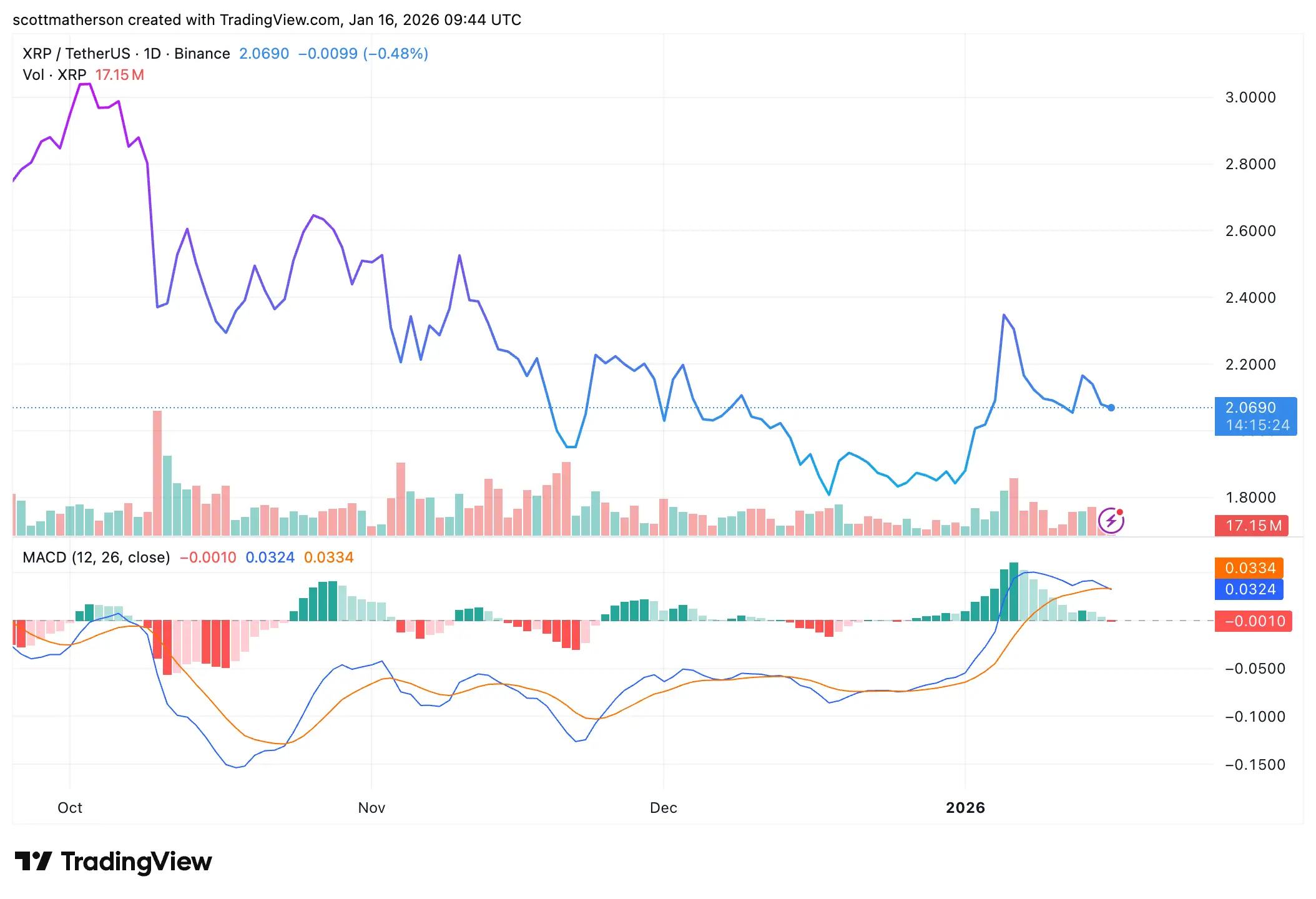This screenshot has width=1316, height=899.
Task: Open the MACD (12, 26, close) indicator settings
Action: [95, 557]
